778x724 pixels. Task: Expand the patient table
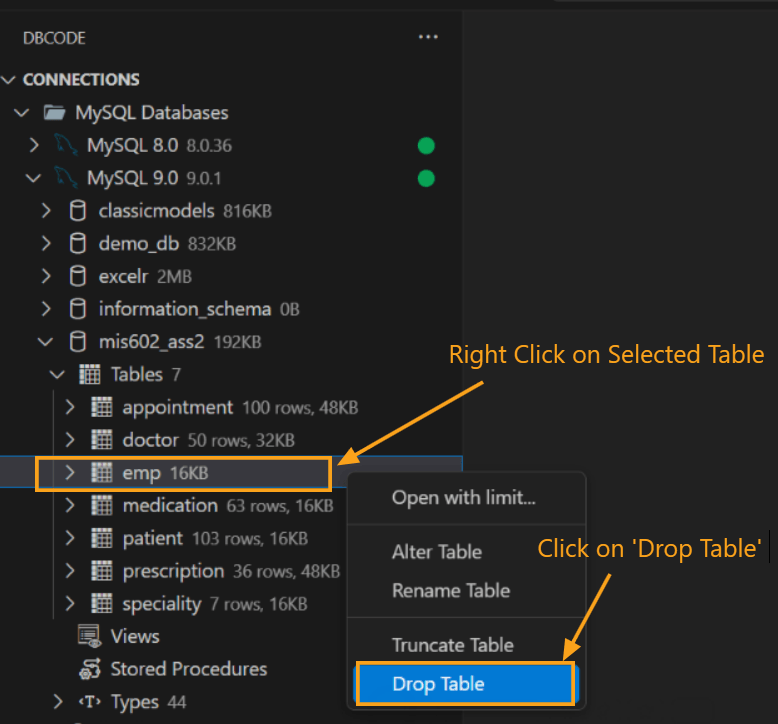pos(70,538)
